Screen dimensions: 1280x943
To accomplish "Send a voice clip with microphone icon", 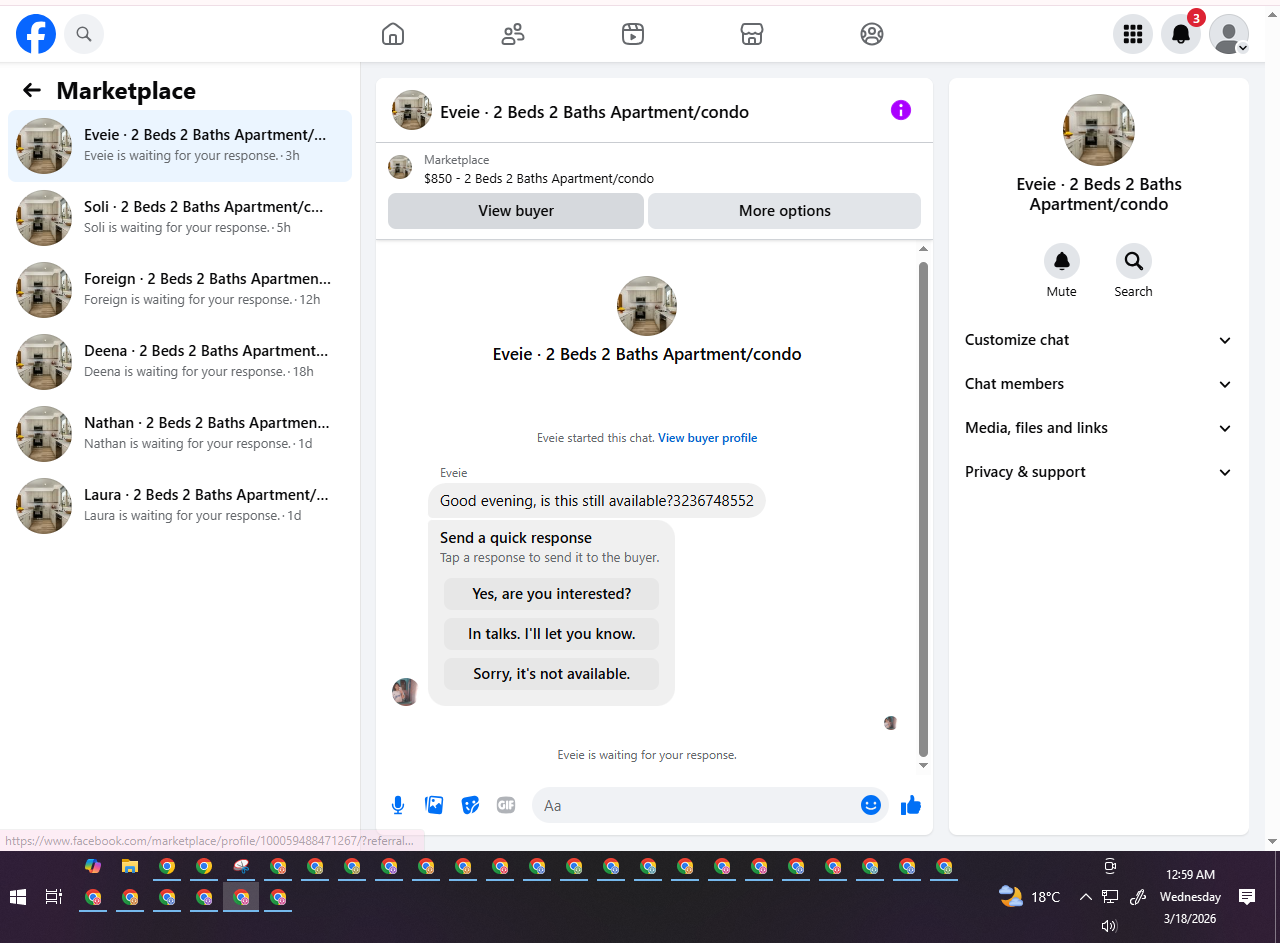I will click(398, 805).
